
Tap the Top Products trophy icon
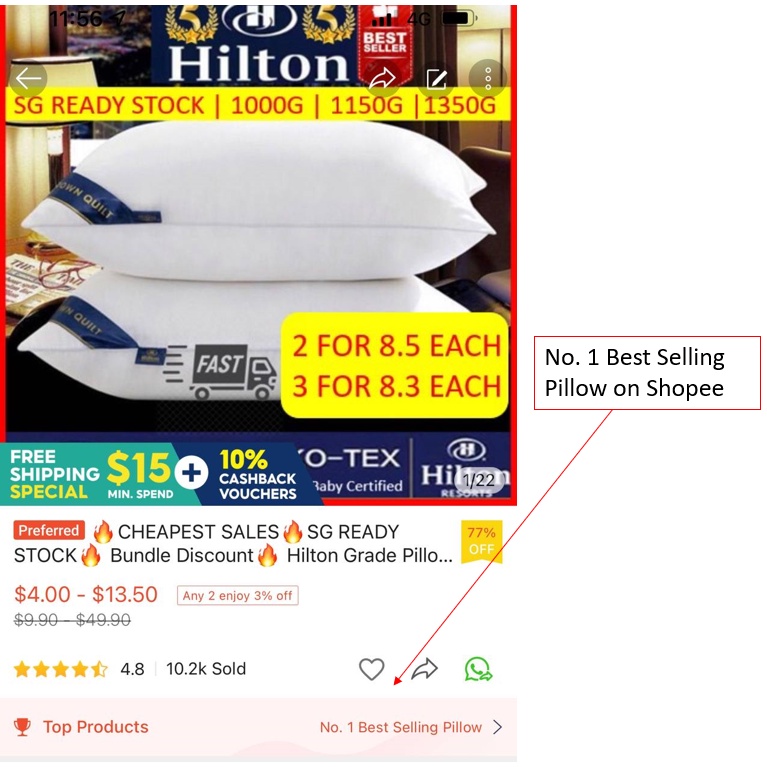(x=22, y=727)
